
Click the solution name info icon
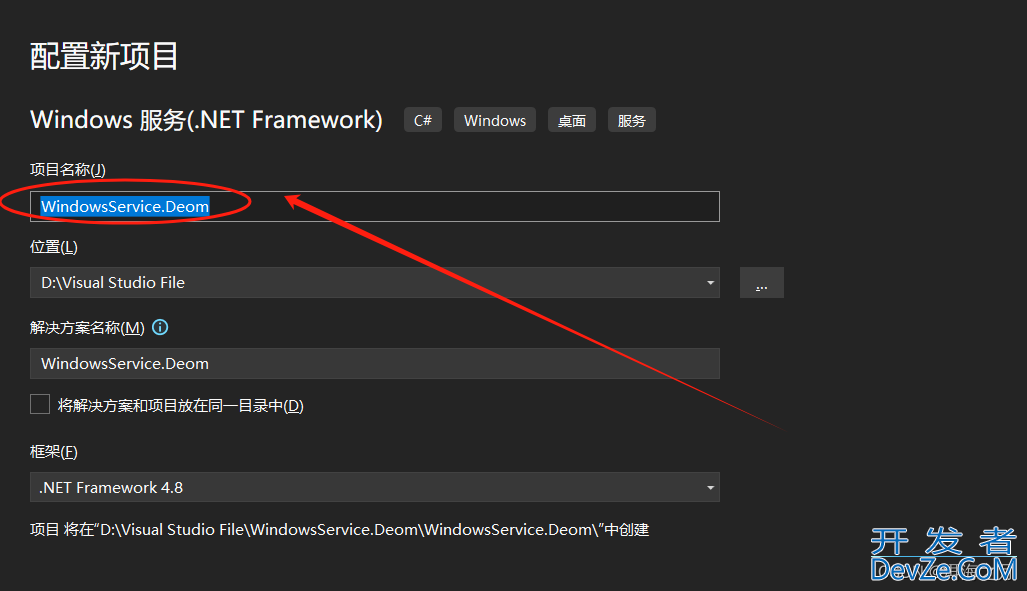(160, 327)
